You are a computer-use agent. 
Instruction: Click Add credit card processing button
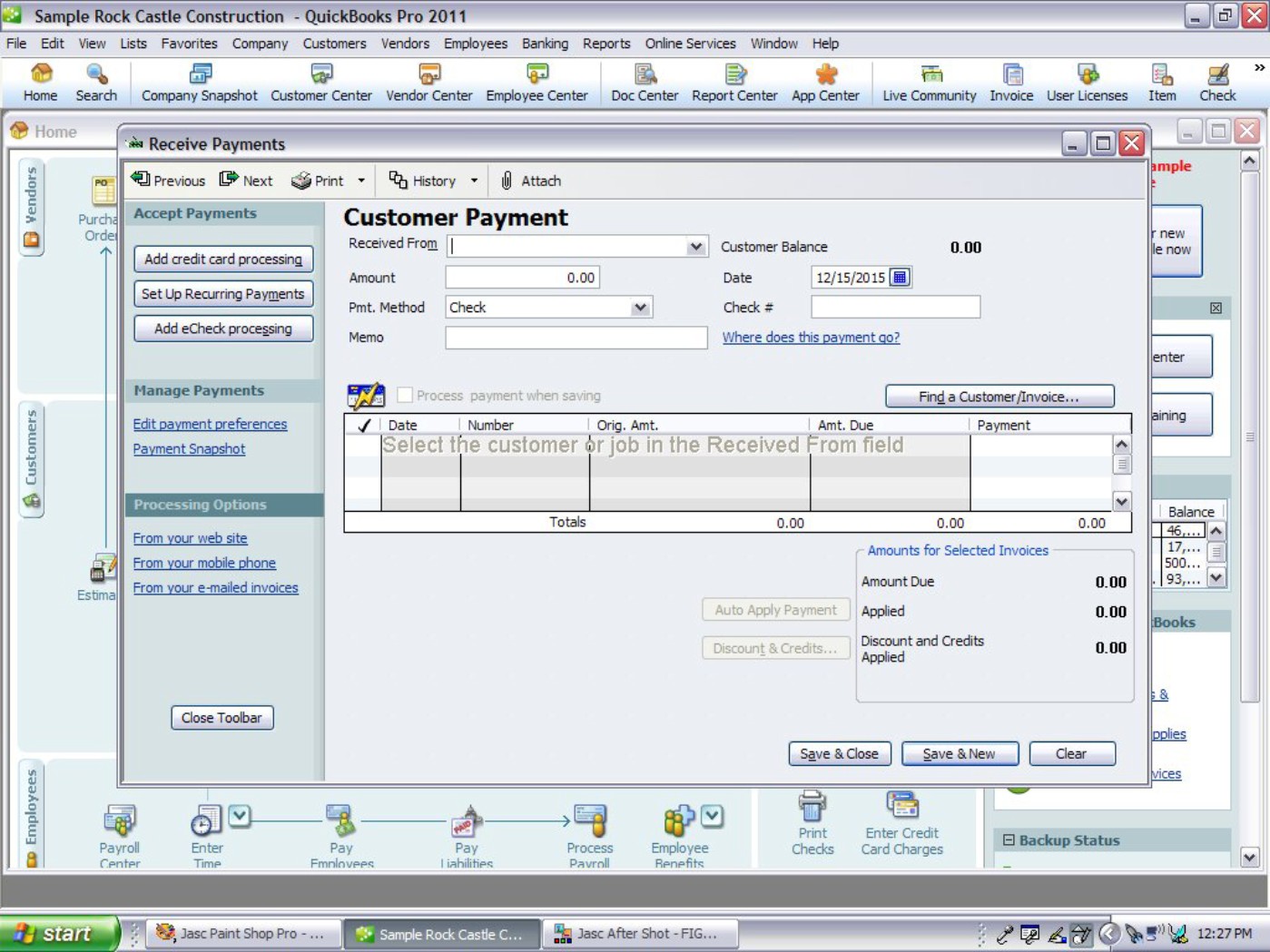coord(223,259)
